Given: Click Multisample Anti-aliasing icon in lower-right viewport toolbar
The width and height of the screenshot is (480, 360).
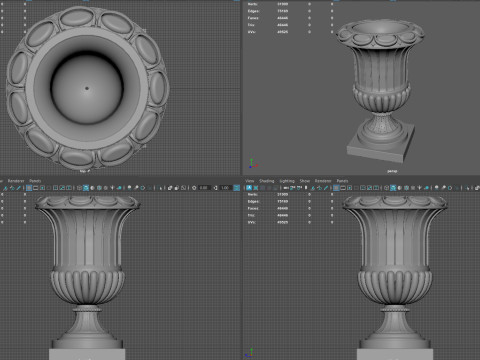Looking at the screenshot, I should 450,188.
